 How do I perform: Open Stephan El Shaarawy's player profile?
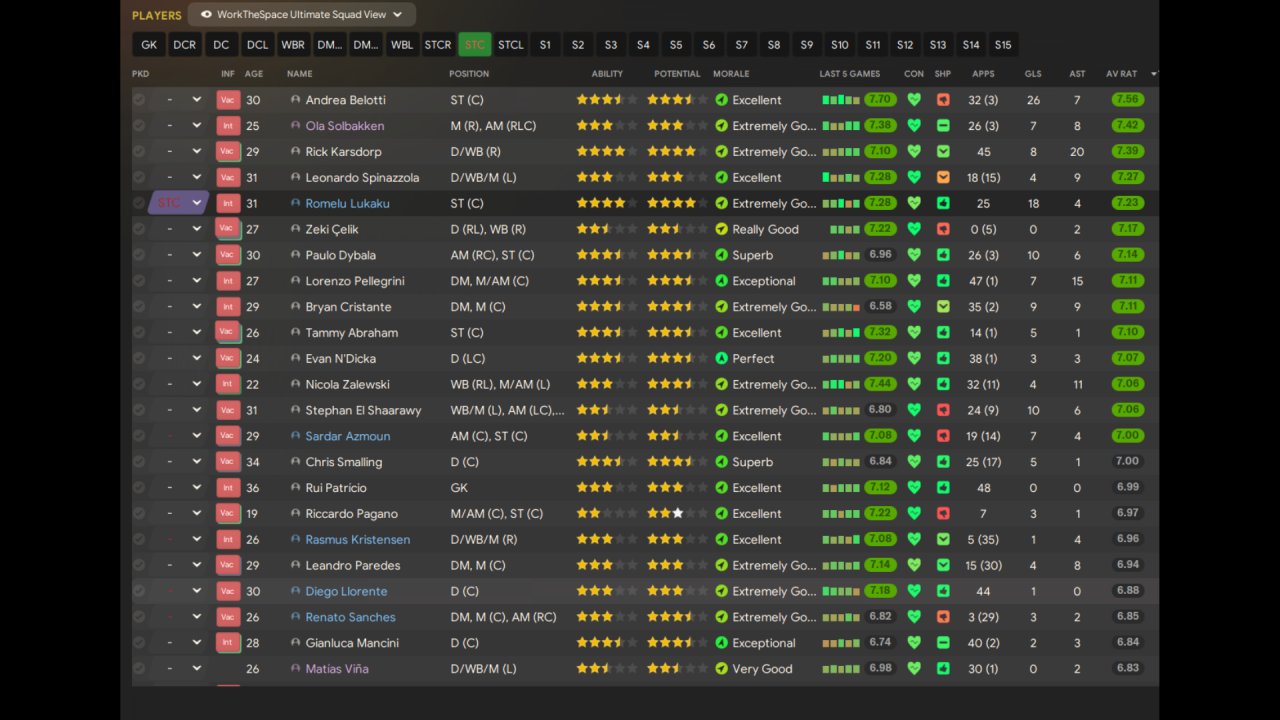(363, 410)
